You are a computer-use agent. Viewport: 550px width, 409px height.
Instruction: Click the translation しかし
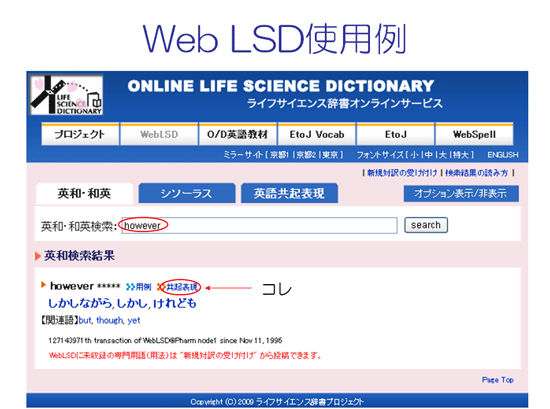[x=133, y=303]
